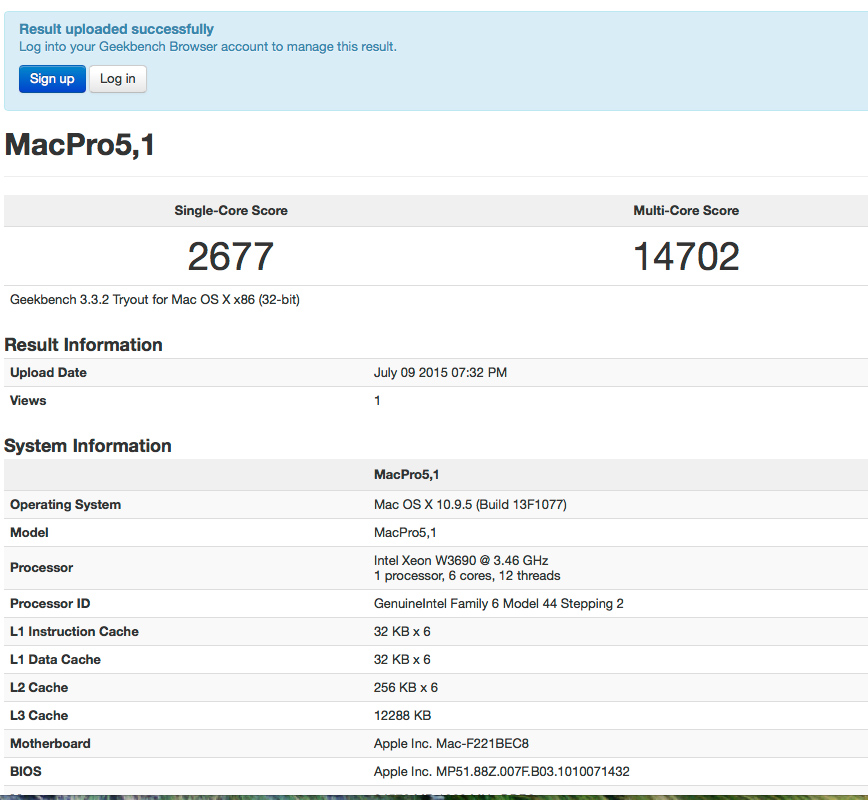Select the single-core score value 2677
This screenshot has height=800, width=868.
point(231,256)
